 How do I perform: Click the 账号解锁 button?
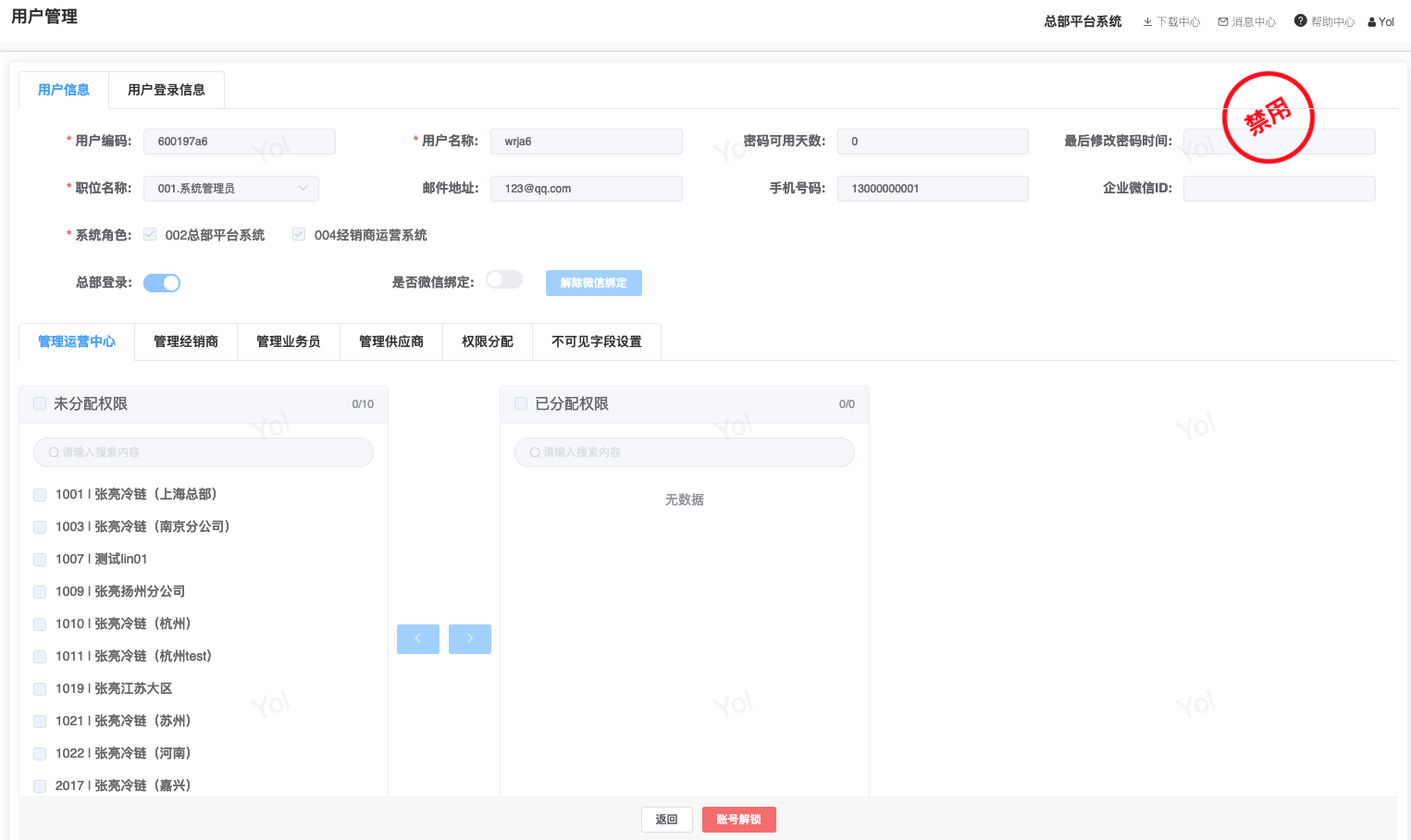738,820
